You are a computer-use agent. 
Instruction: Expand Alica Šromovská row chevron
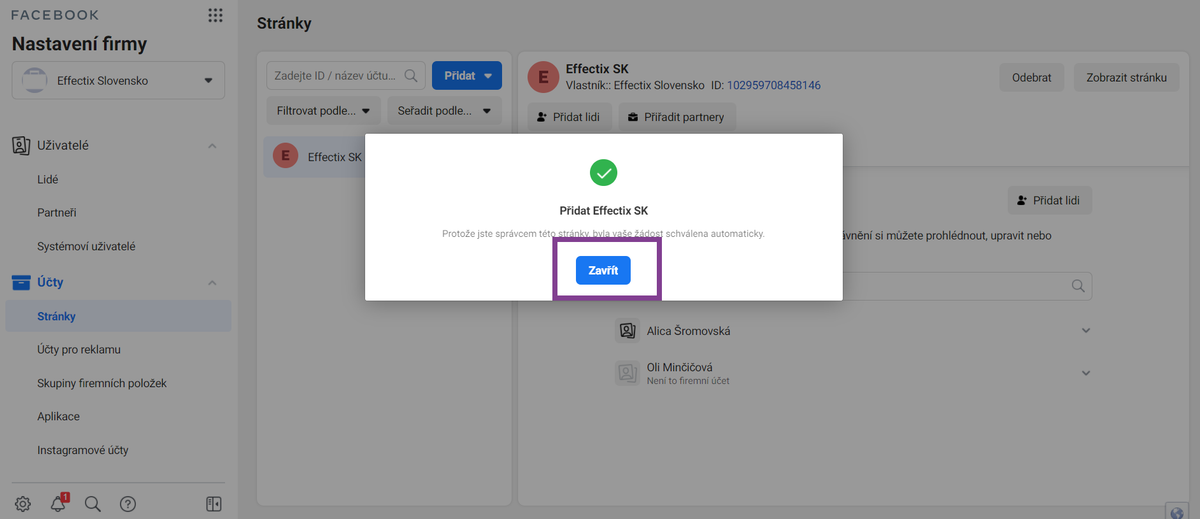coord(1086,331)
